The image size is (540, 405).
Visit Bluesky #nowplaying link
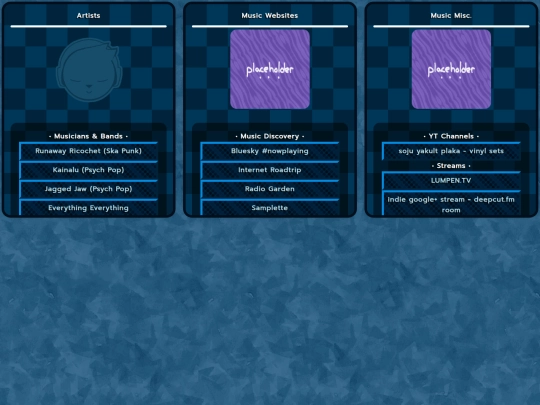tap(270, 151)
